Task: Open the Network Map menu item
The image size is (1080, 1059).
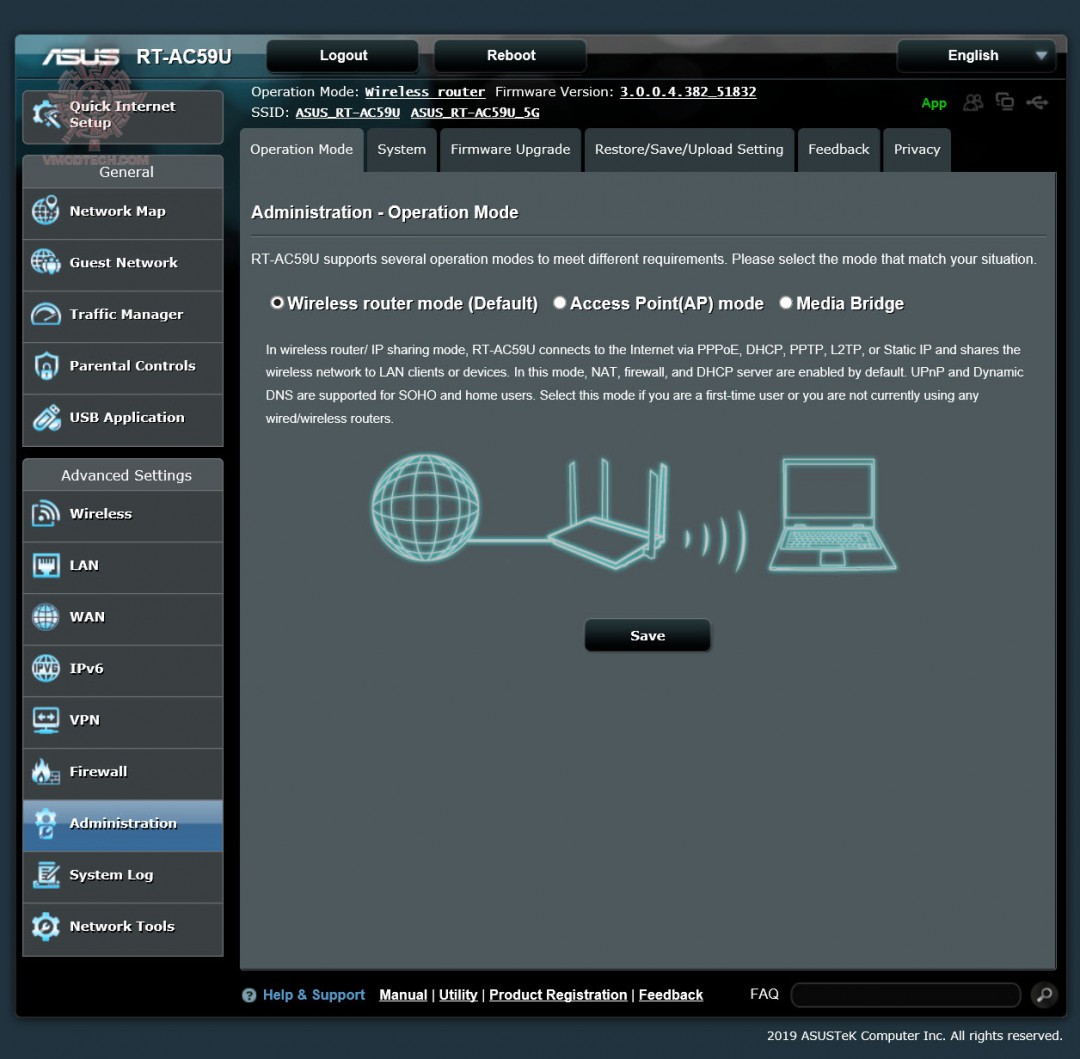Action: [123, 212]
